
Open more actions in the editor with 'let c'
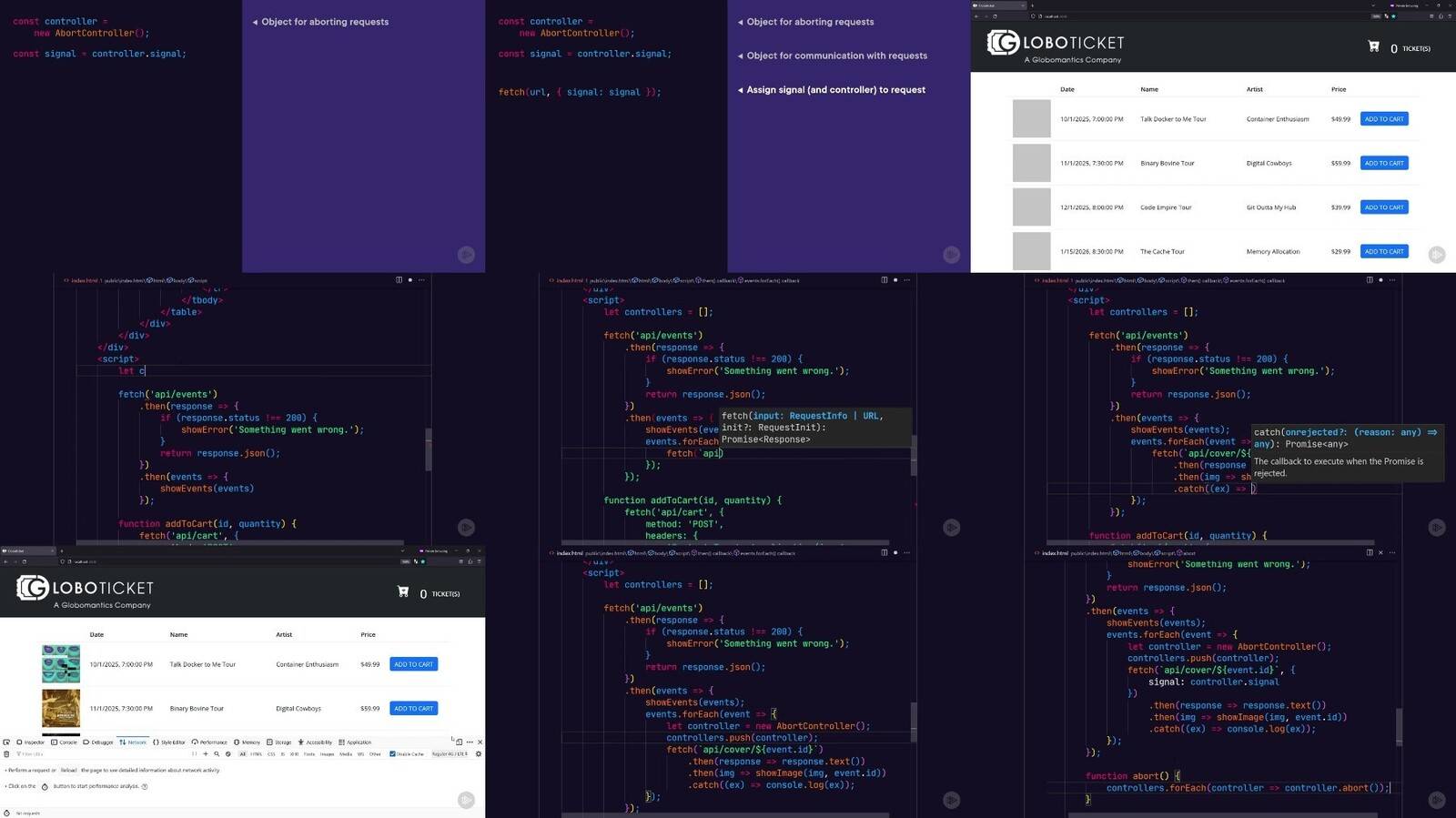(x=421, y=279)
